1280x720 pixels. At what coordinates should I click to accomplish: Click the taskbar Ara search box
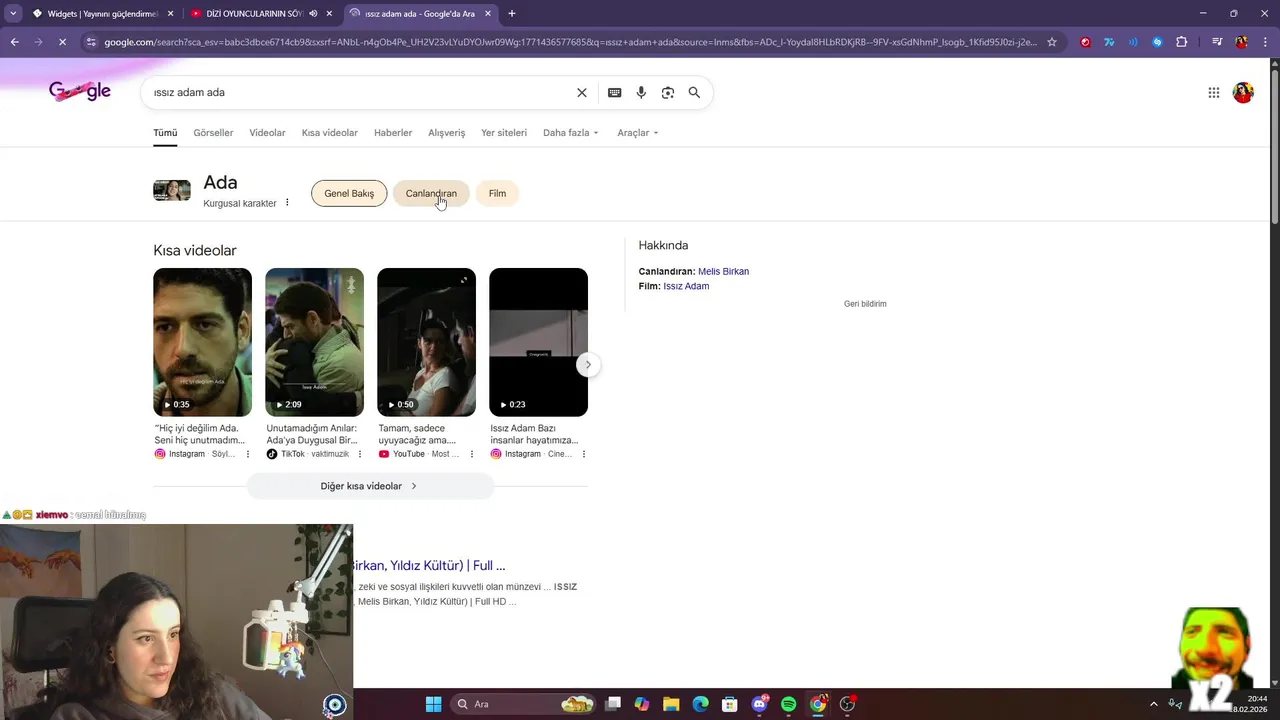[522, 704]
